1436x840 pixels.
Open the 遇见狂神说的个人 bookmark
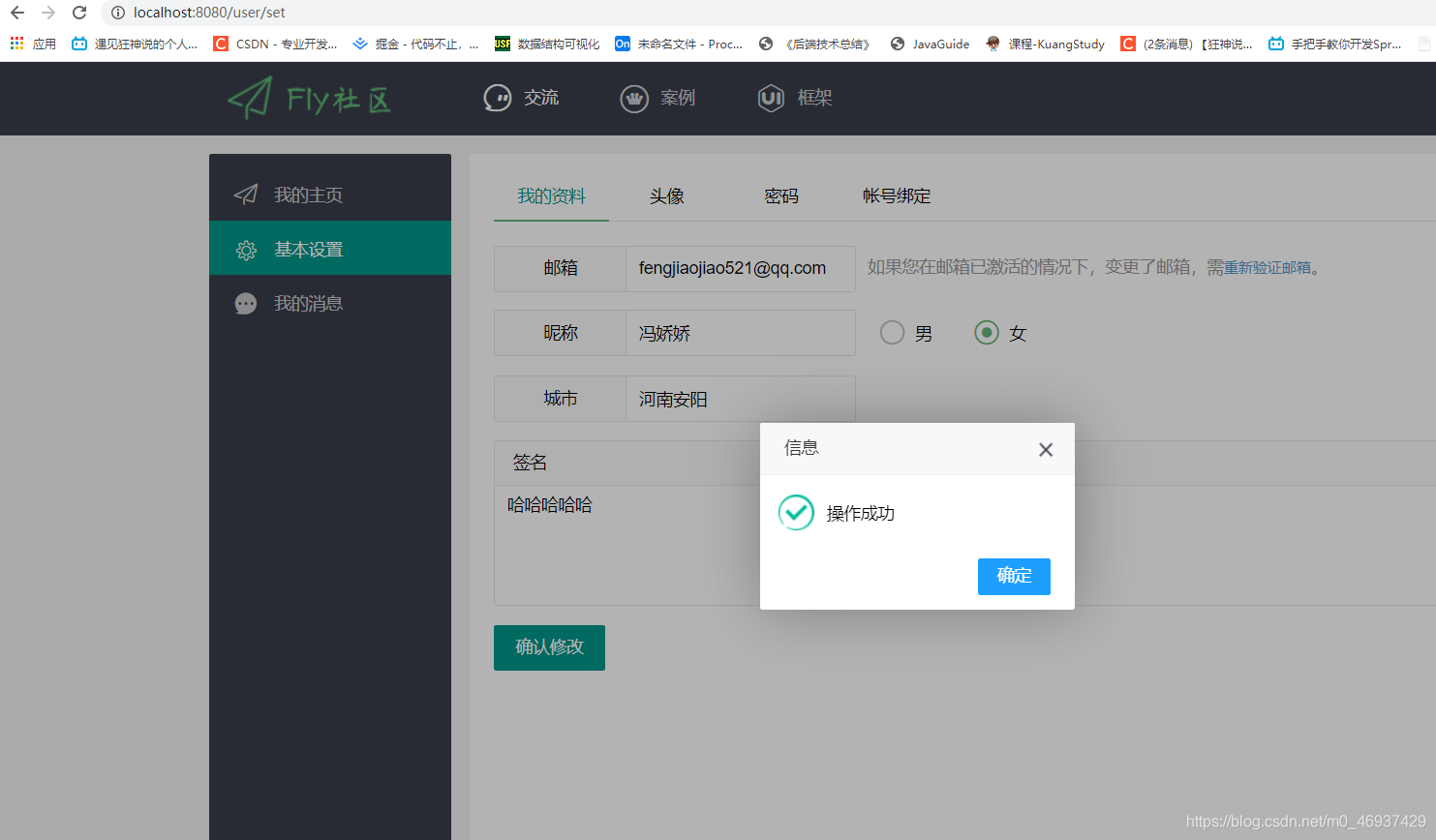point(135,44)
